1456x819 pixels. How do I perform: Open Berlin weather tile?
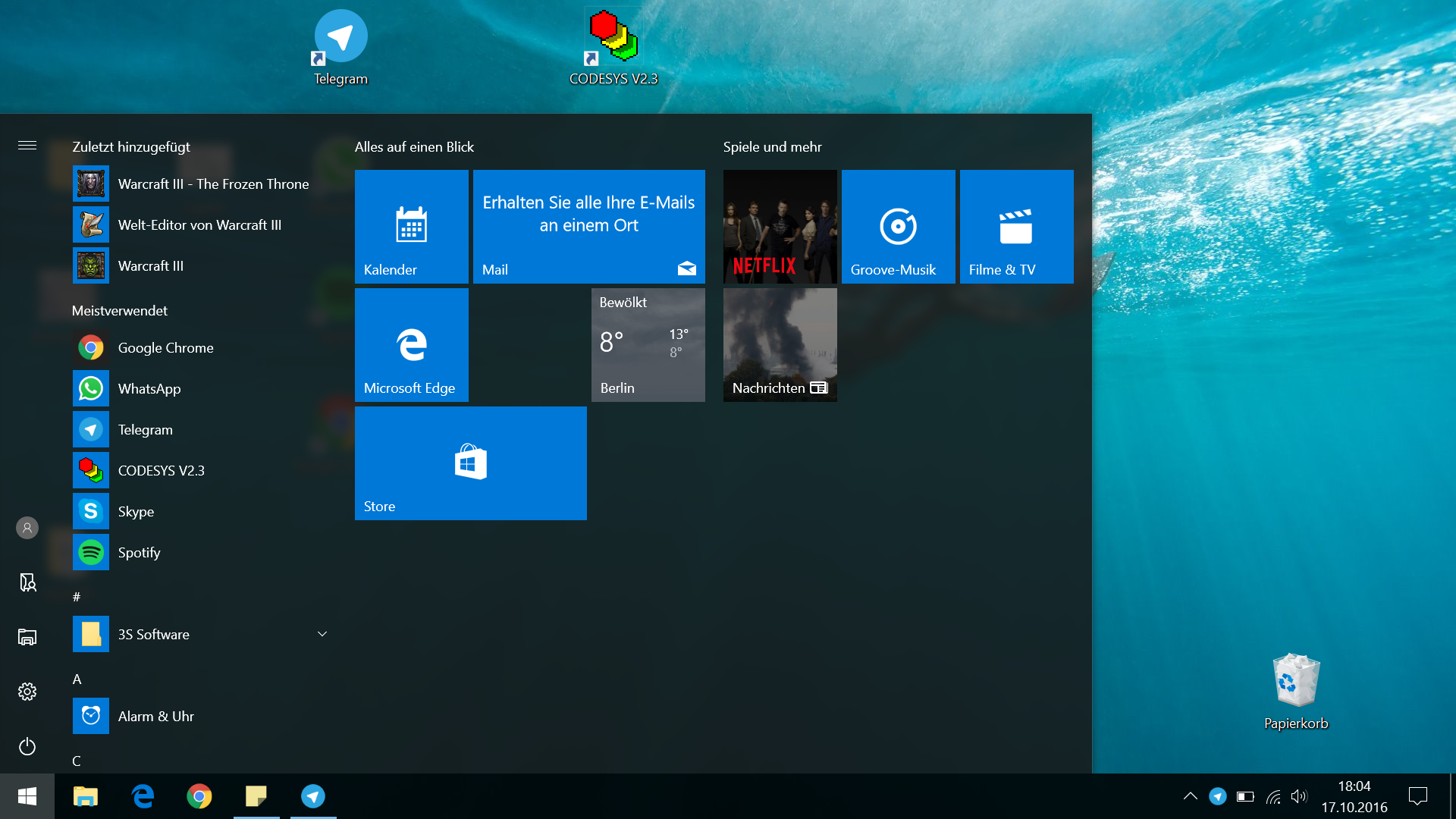click(x=648, y=345)
